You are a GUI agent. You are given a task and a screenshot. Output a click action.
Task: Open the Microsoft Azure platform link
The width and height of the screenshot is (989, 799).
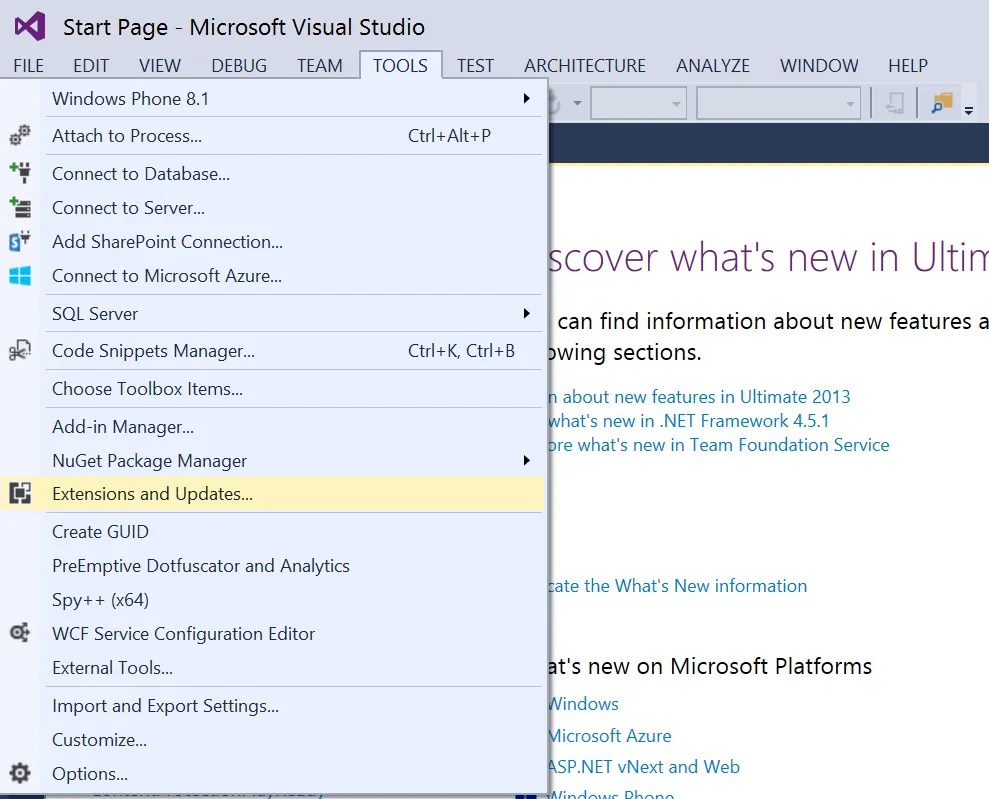click(x=610, y=735)
